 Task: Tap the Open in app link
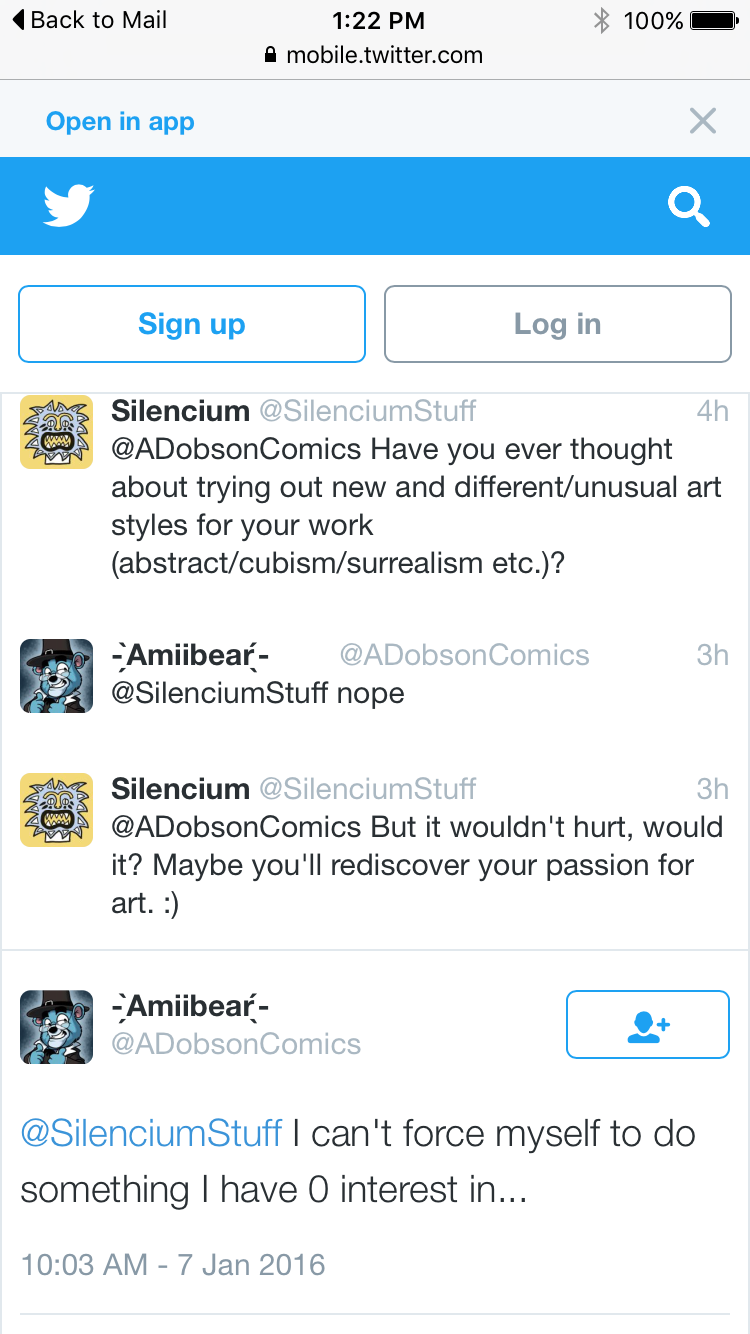pyautogui.click(x=120, y=122)
